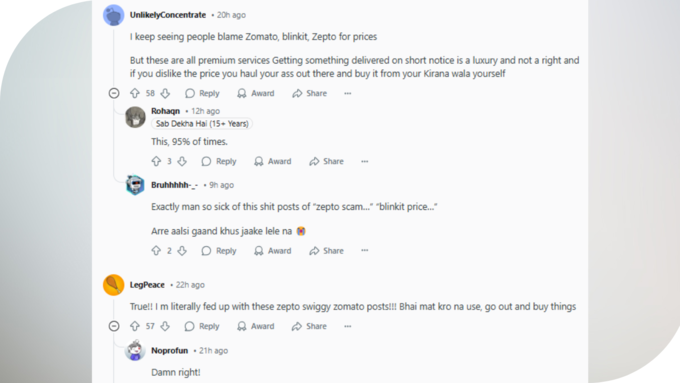The height and width of the screenshot is (383, 680).
Task: Click the Sab Dekha Hai flair tag
Action: 202,124
